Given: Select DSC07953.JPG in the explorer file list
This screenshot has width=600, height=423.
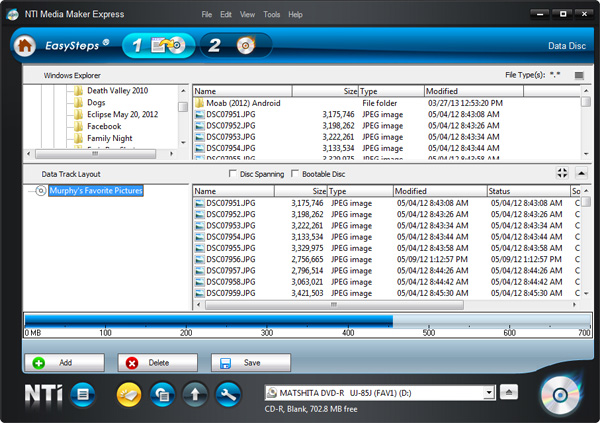Looking at the screenshot, I should pyautogui.click(x=231, y=137).
